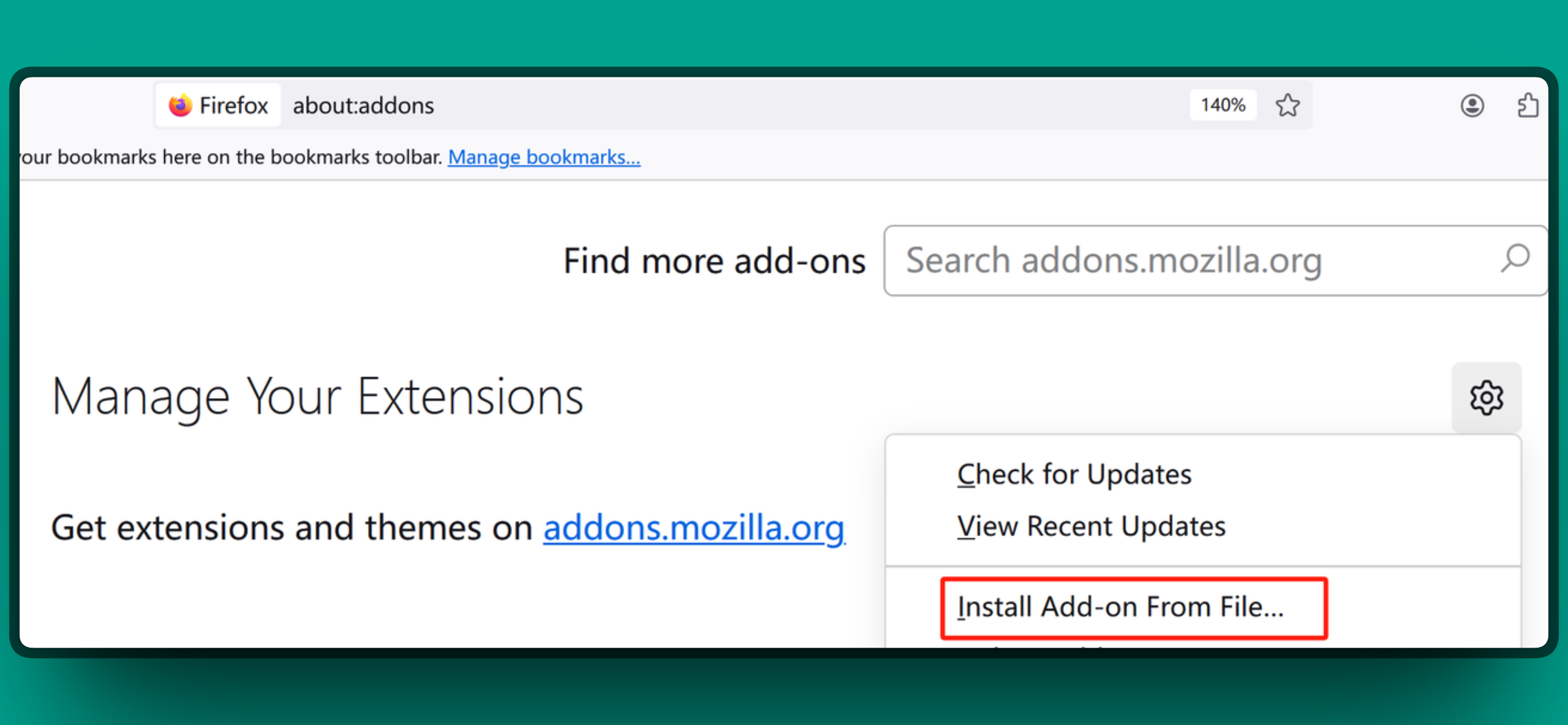Screen dimensions: 1568x725
Task: Toggle the gear tools menu for add-ons
Action: point(1486,398)
